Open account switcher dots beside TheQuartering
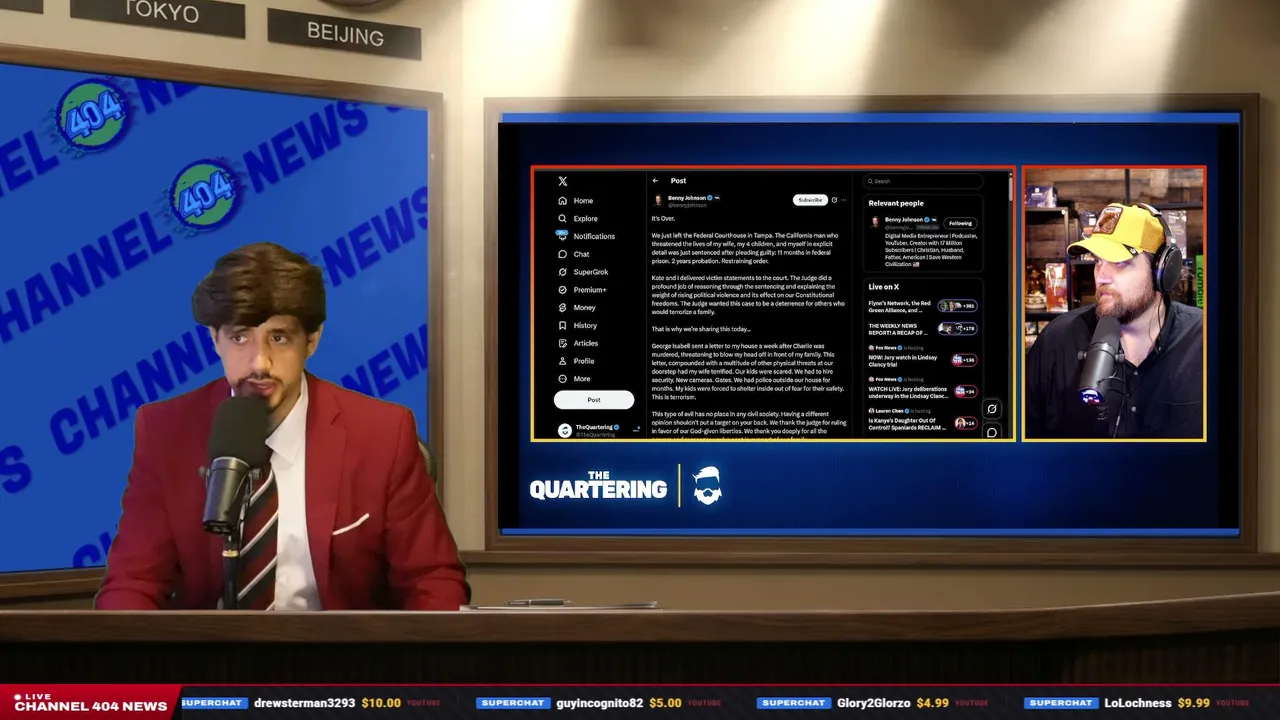 (x=636, y=429)
